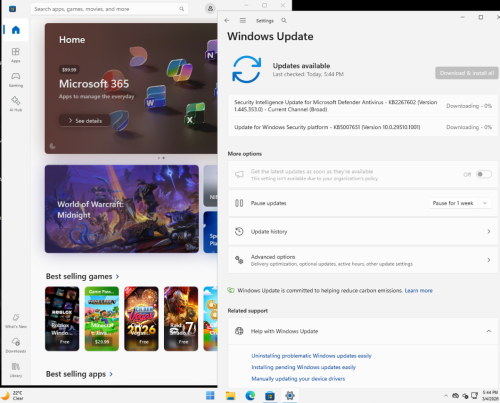The height and width of the screenshot is (403, 500).
Task: Open the AI Hub sidebar icon
Action: [16, 104]
